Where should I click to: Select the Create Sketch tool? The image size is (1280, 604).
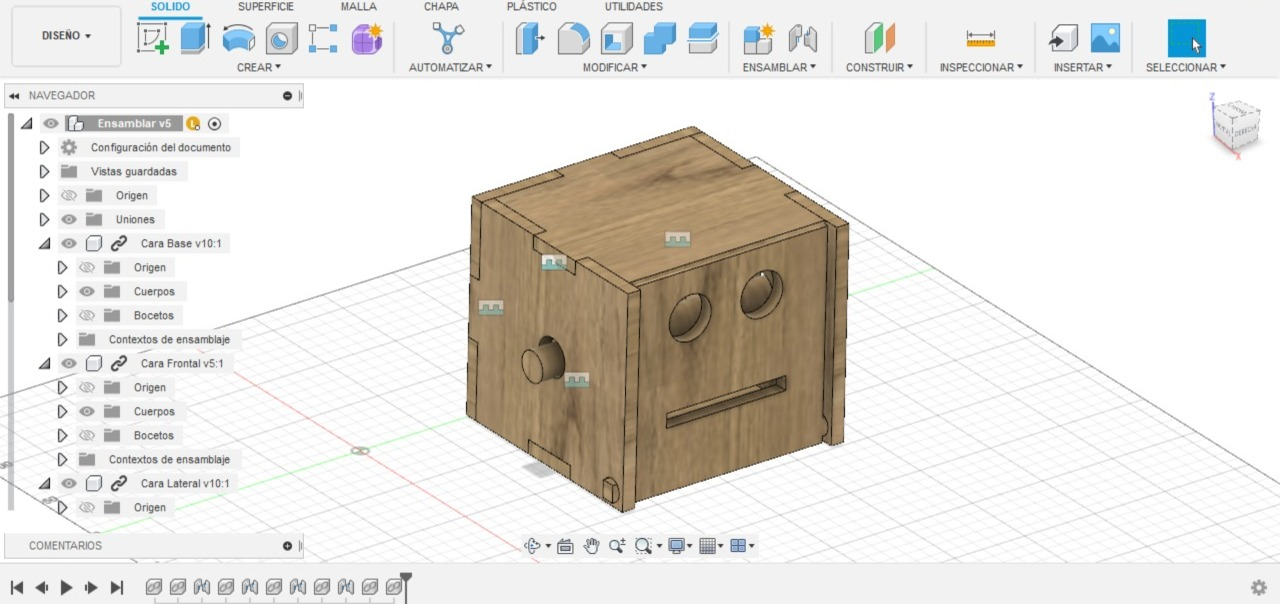point(152,38)
